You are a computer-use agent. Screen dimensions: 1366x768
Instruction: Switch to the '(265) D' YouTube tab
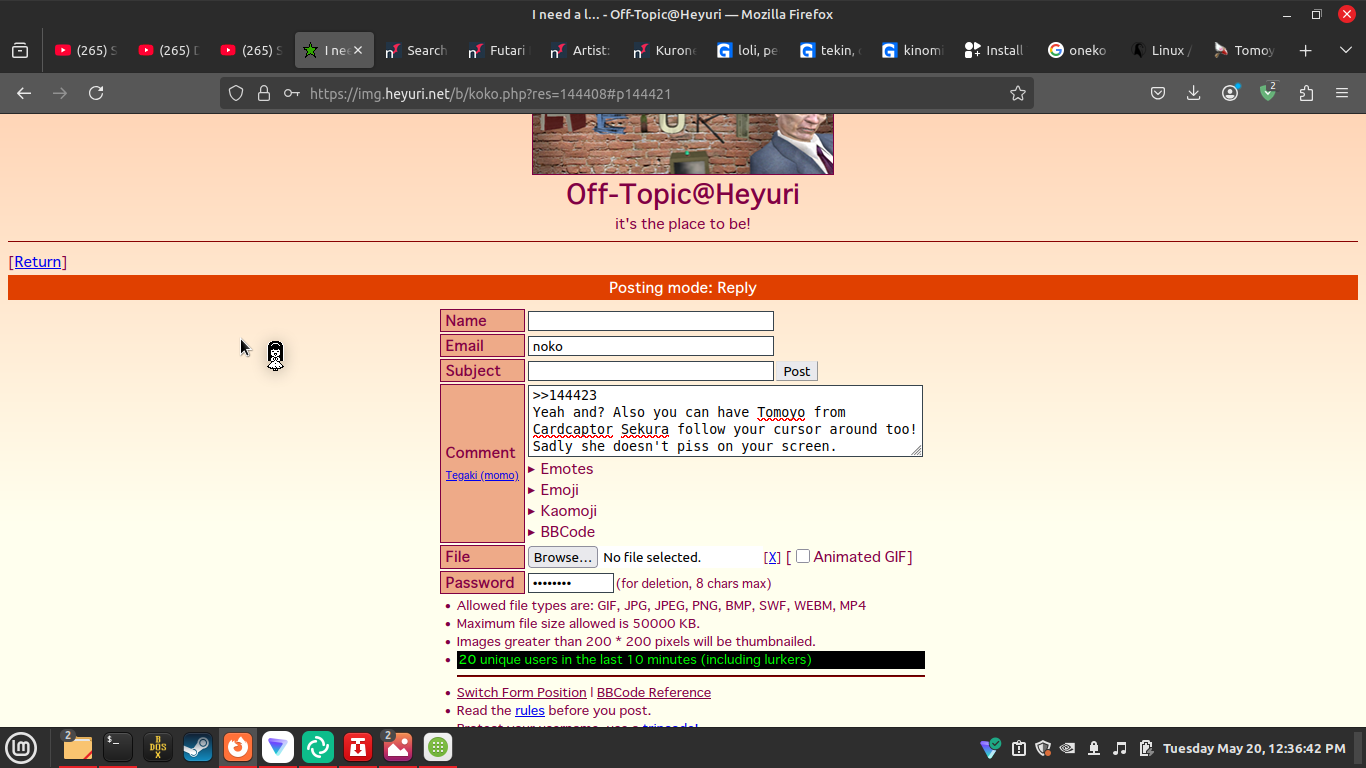click(169, 50)
